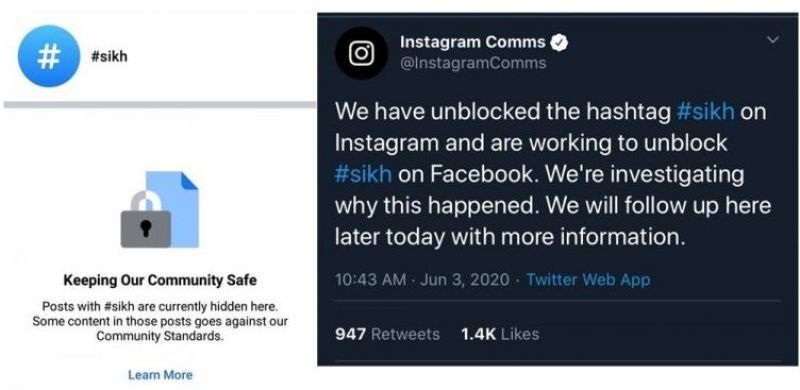Expand the tweet options chevron

coord(773,39)
